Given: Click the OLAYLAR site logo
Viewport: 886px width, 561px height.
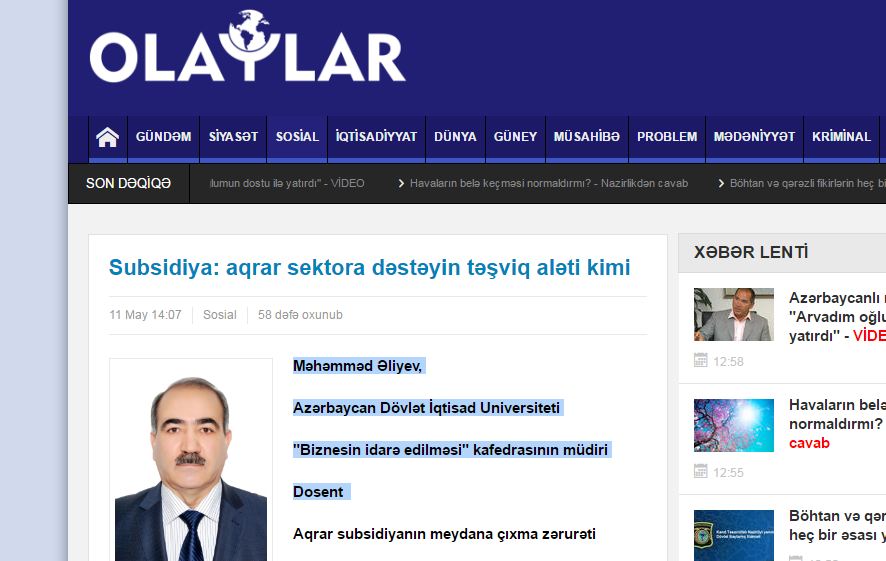Looking at the screenshot, I should pyautogui.click(x=247, y=50).
